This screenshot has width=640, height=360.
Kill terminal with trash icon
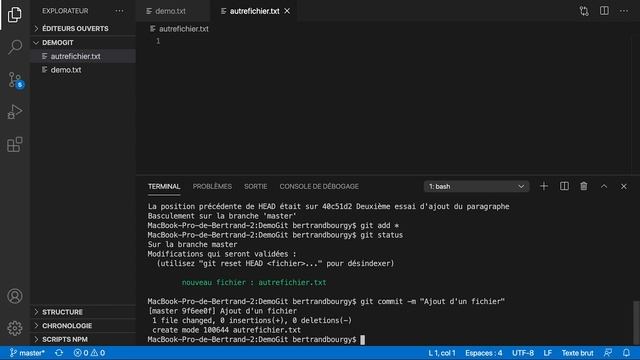(x=584, y=186)
